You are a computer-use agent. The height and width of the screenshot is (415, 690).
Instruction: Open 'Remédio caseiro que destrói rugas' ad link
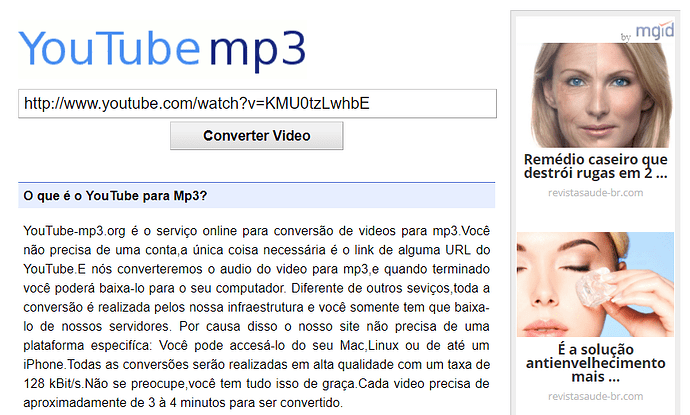pos(595,166)
